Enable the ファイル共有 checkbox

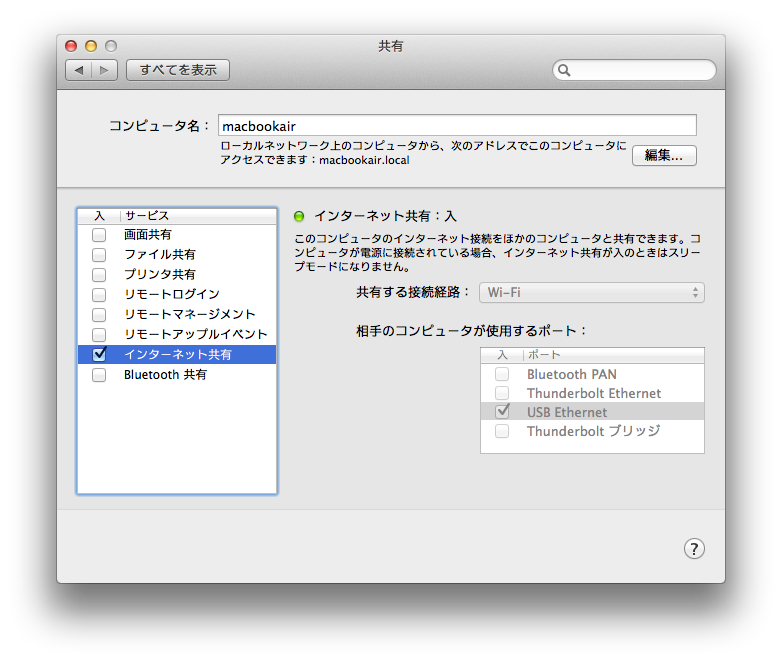[x=99, y=254]
